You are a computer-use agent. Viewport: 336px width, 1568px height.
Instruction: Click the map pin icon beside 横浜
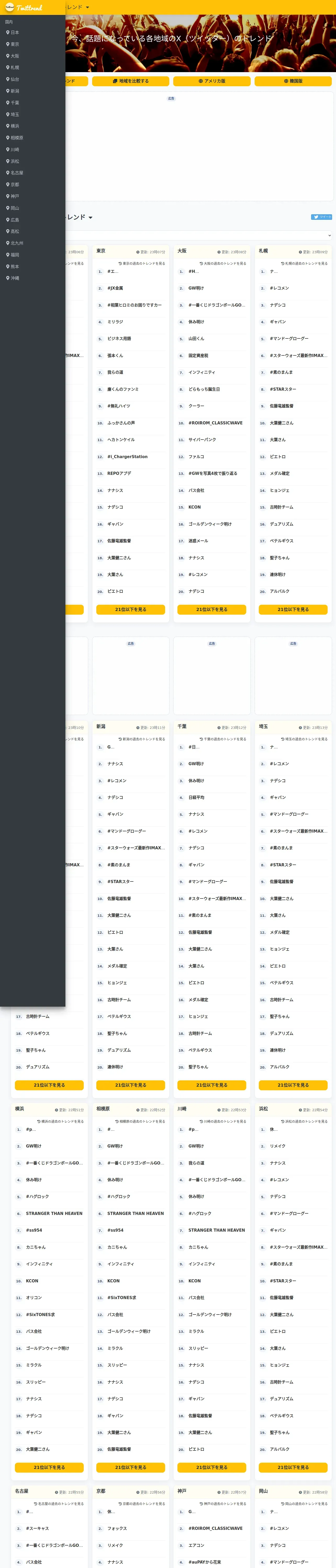click(8, 126)
